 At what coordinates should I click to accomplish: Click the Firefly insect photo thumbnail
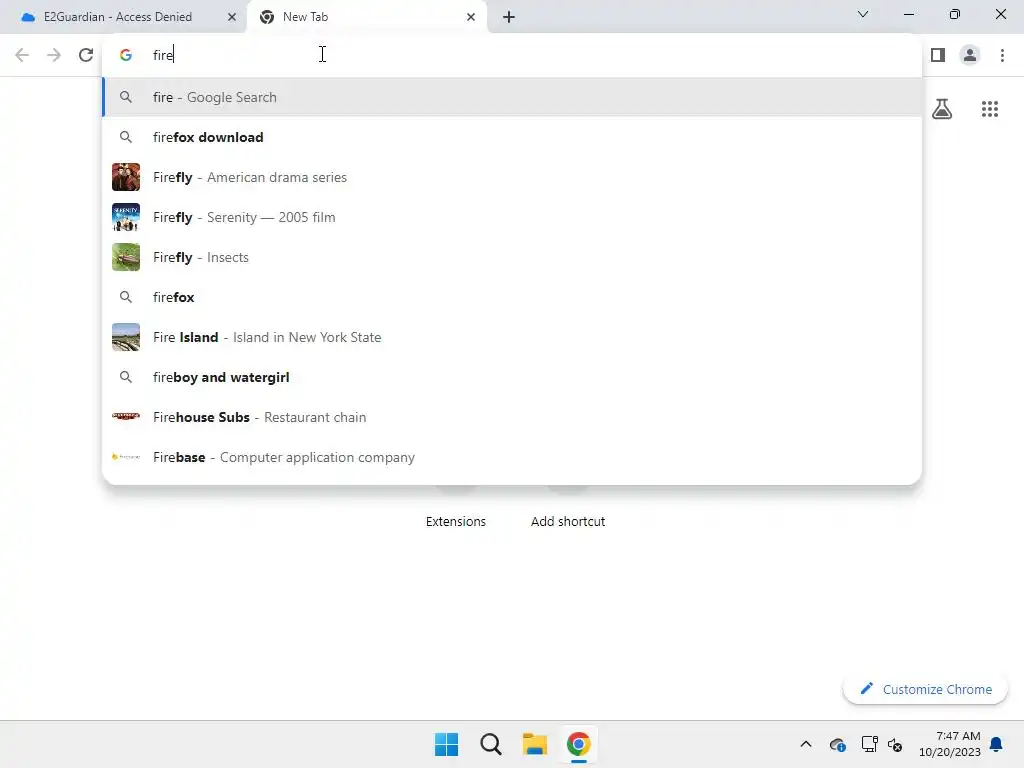(126, 257)
